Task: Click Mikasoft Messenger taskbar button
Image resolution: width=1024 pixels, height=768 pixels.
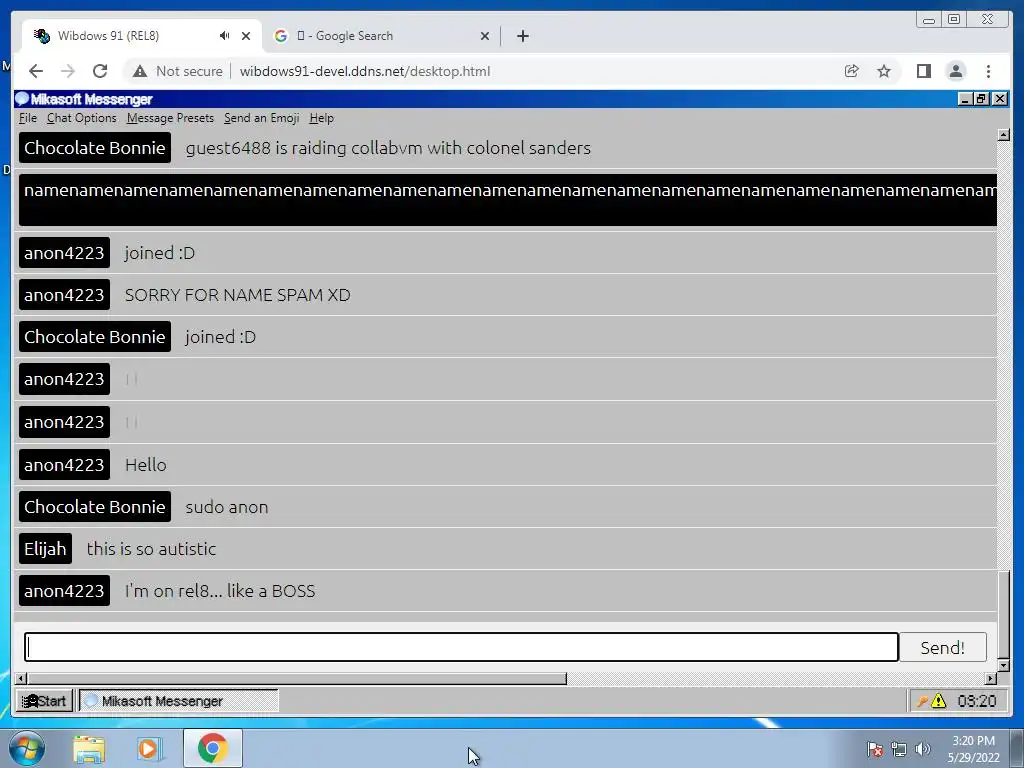Action: click(x=179, y=701)
